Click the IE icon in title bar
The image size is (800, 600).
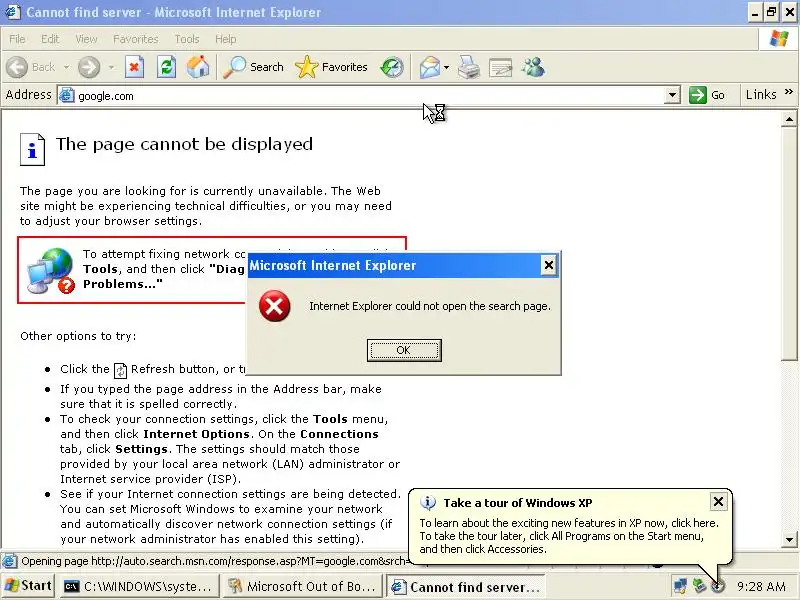(x=12, y=12)
